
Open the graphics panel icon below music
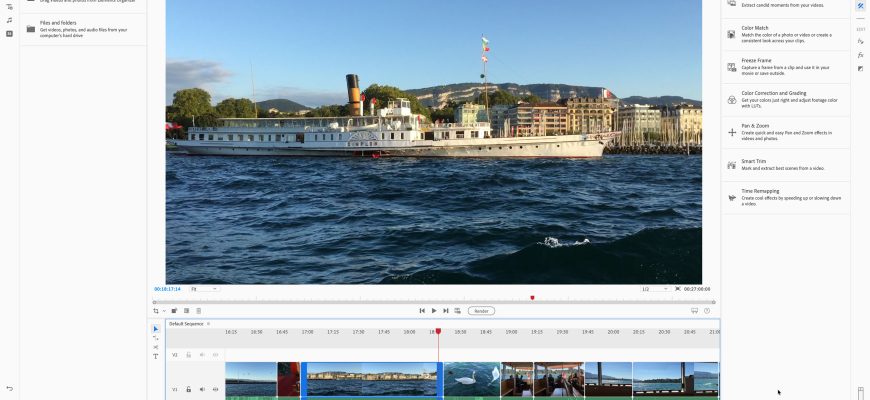pos(9,34)
